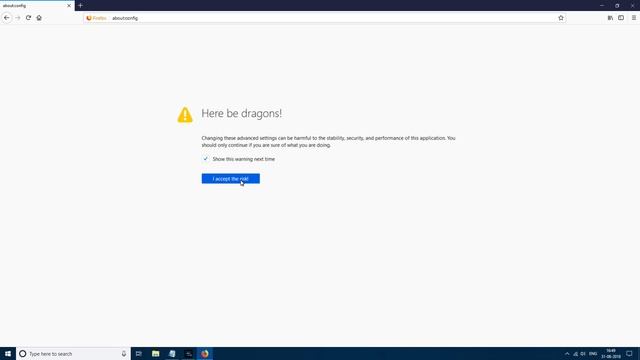Open the Windows Start menu
This screenshot has height=360, width=640.
tap(8, 354)
